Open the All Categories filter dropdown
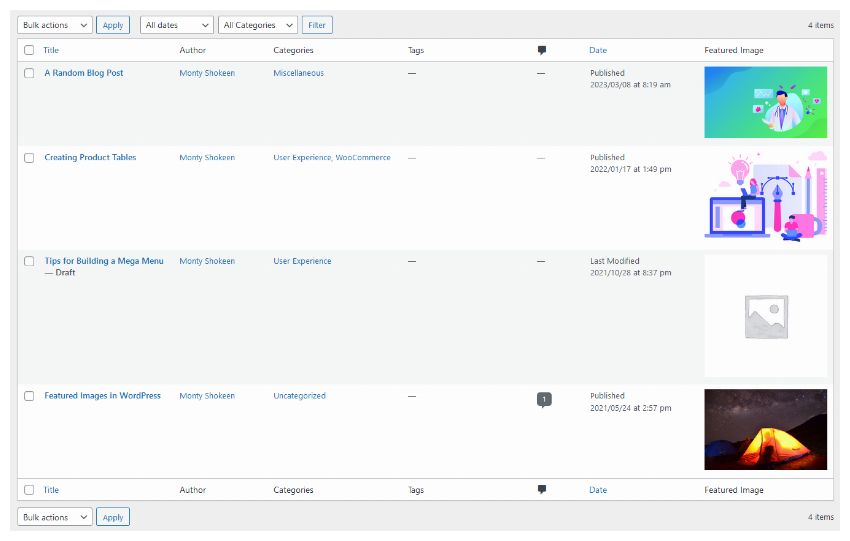Viewport: 850px width, 541px height. pos(257,25)
